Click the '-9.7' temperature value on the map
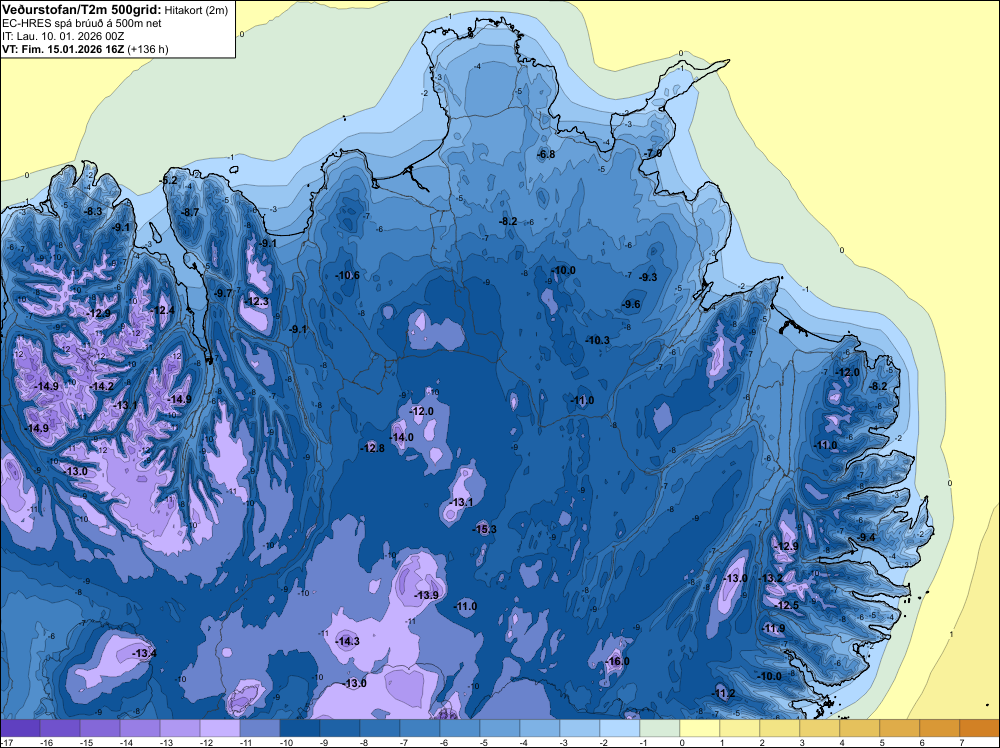The width and height of the screenshot is (1000, 748). point(223,293)
